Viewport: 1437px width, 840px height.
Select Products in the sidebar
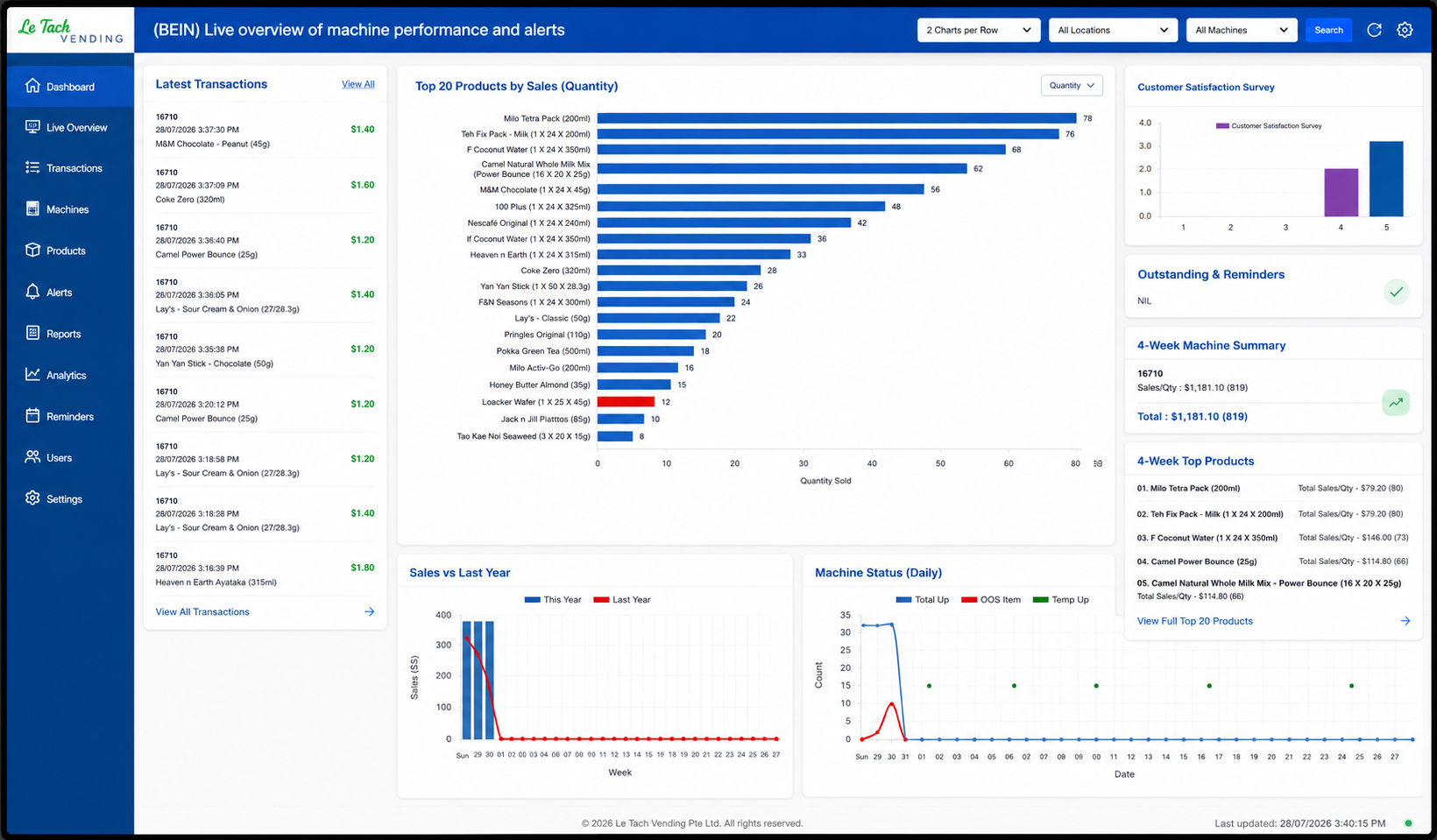click(70, 251)
